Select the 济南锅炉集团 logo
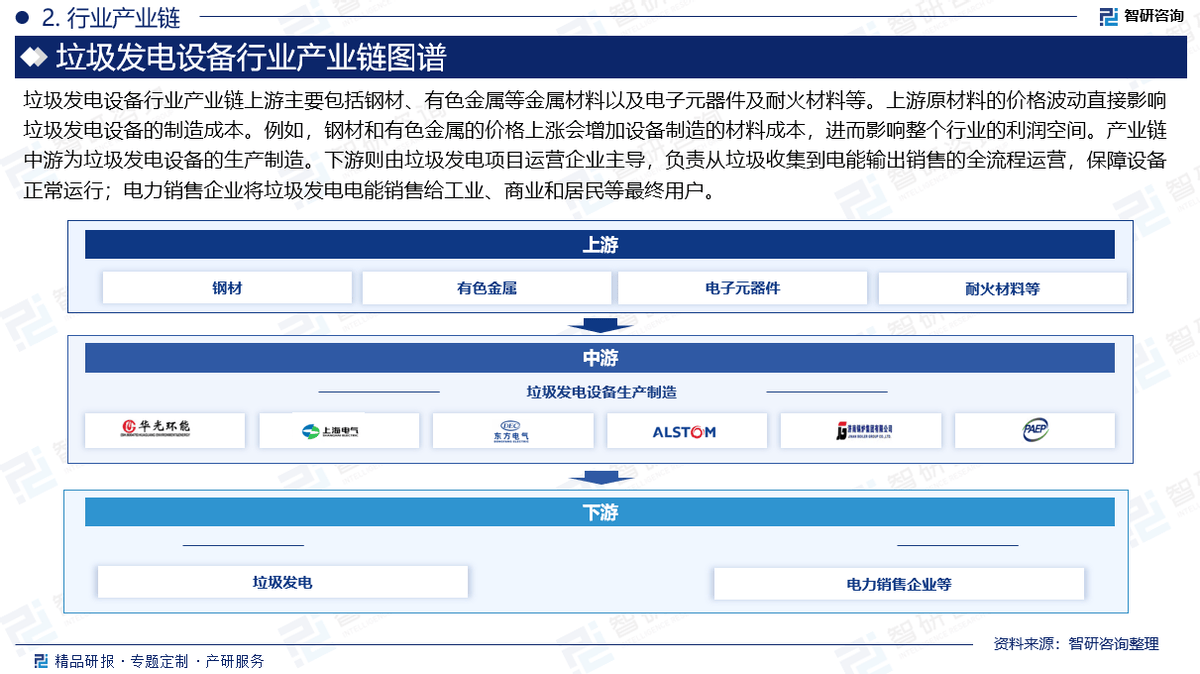 pyautogui.click(x=860, y=430)
